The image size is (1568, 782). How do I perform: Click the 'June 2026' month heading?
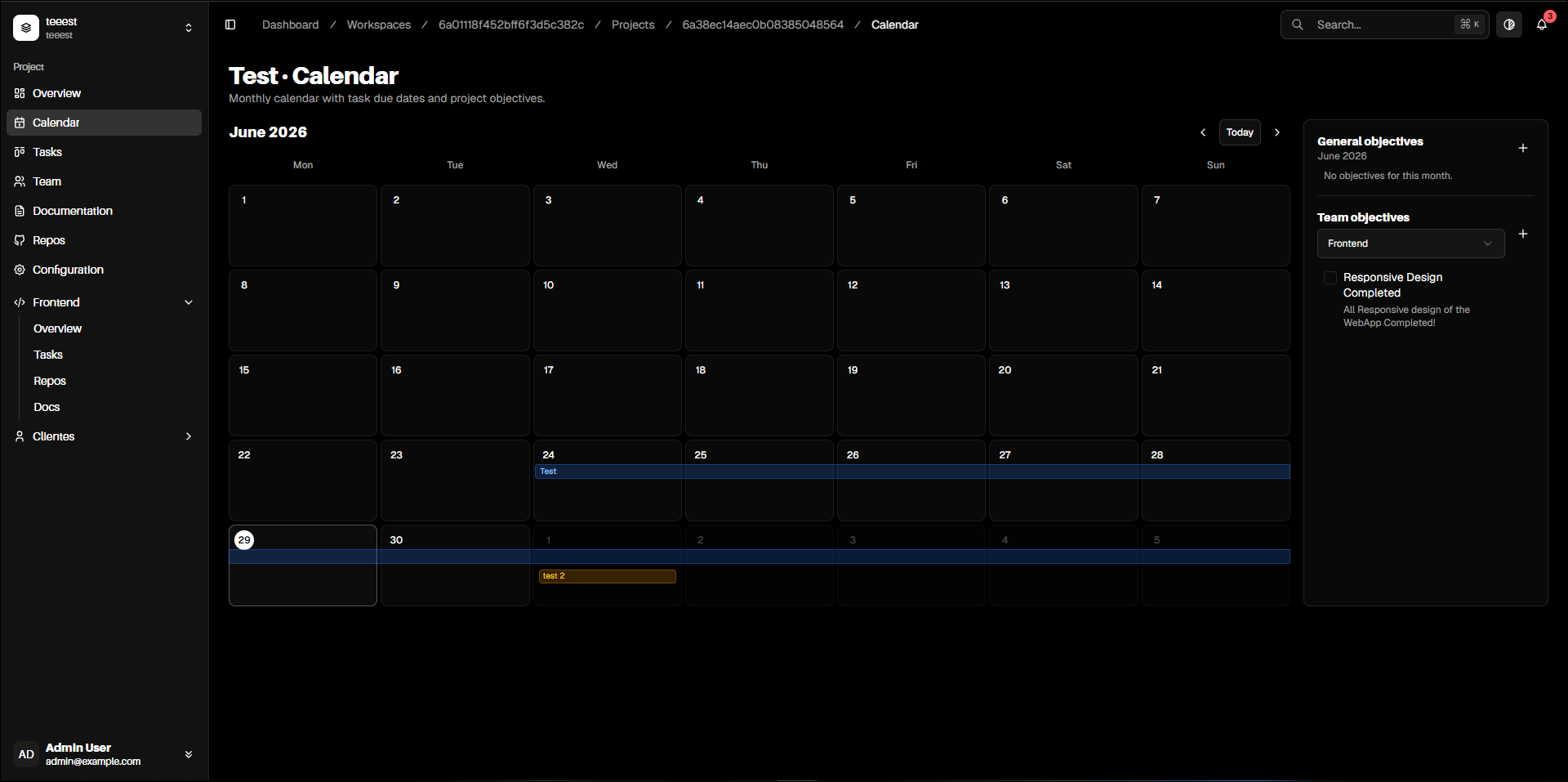pyautogui.click(x=268, y=132)
